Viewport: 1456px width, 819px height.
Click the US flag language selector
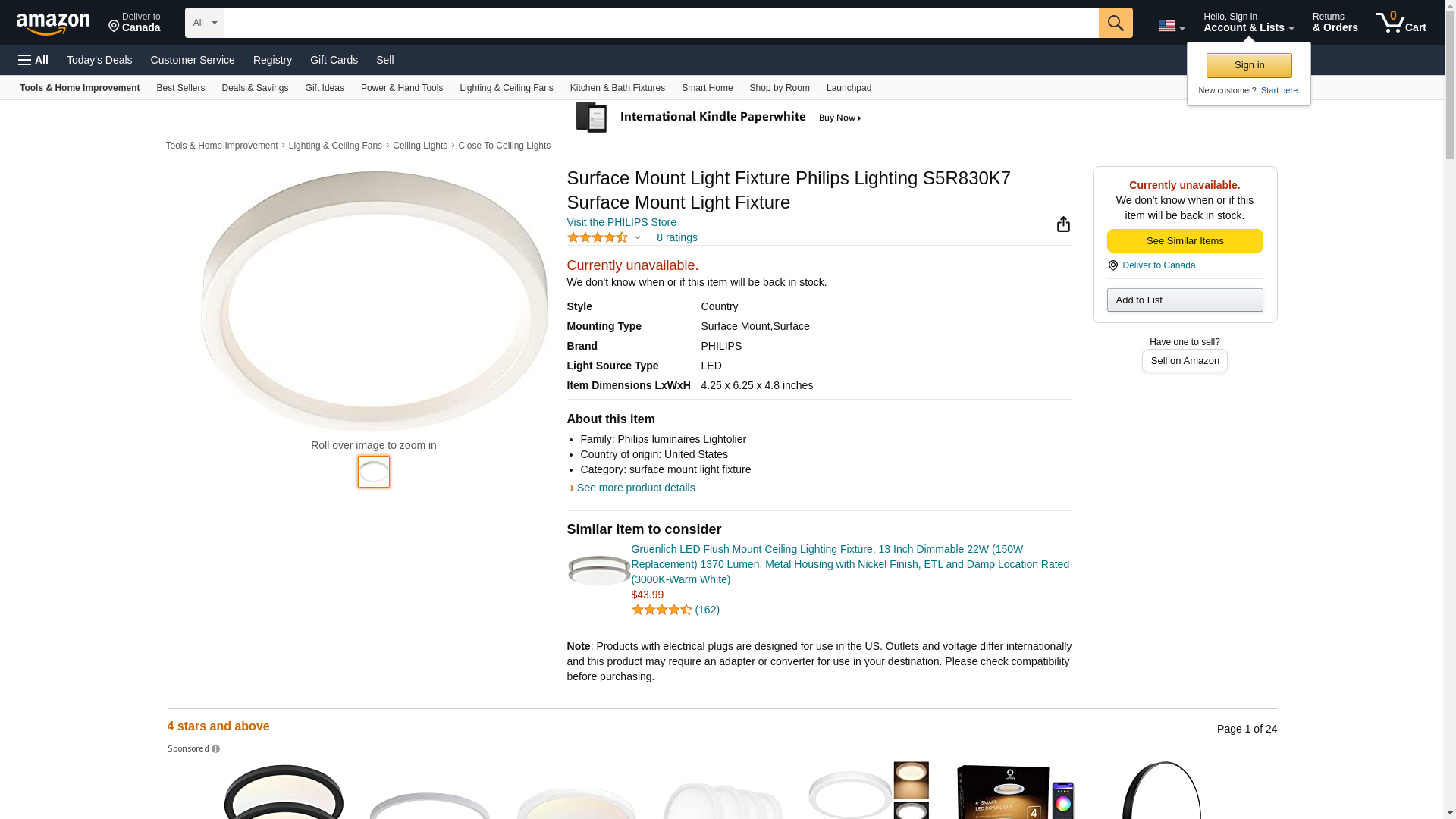pos(1171,26)
